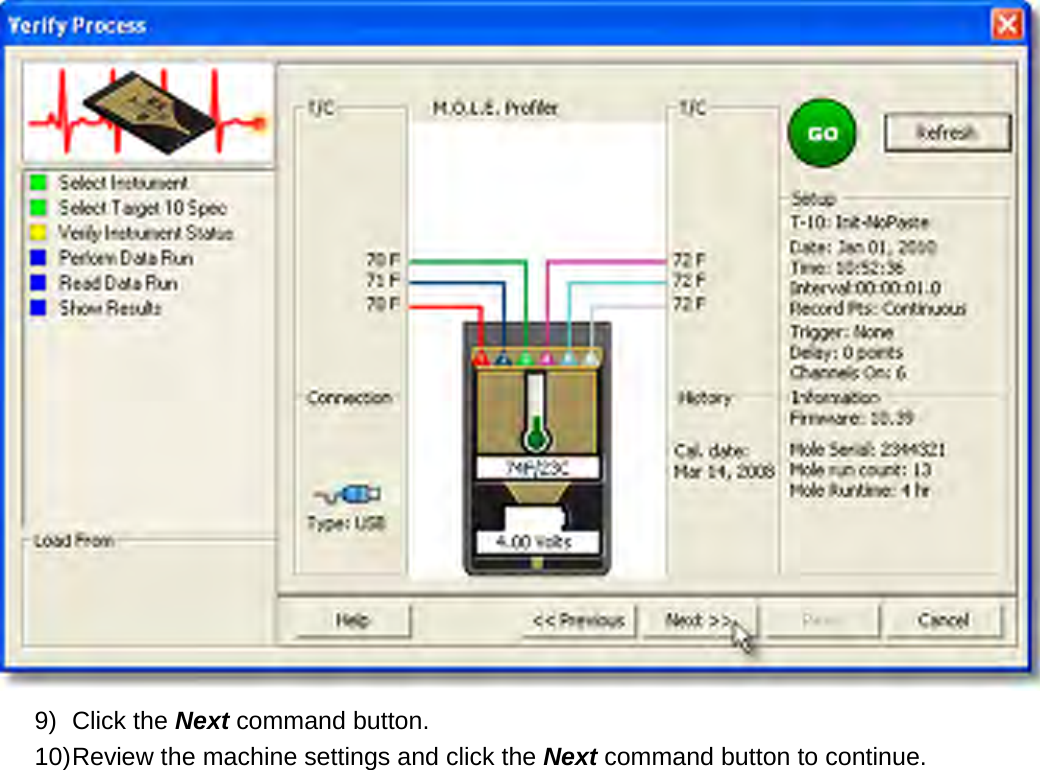
Task: Click green square beside Select Instrument
Action: click(39, 182)
